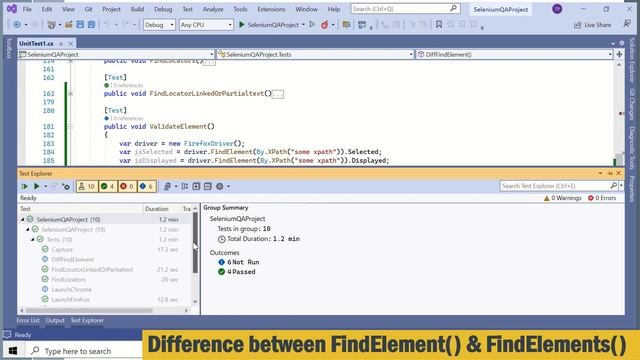Open the Extensions menu
This screenshot has width=640, height=360.
(271, 9)
